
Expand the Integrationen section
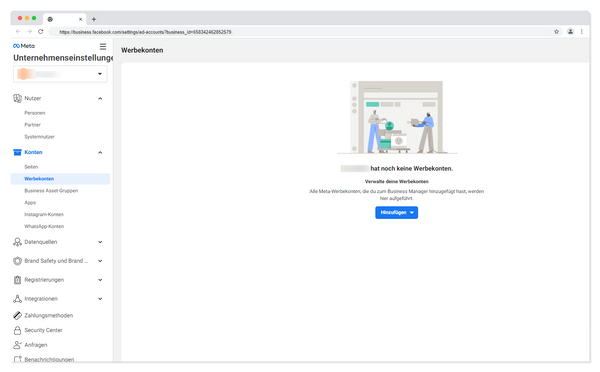[x=100, y=299]
